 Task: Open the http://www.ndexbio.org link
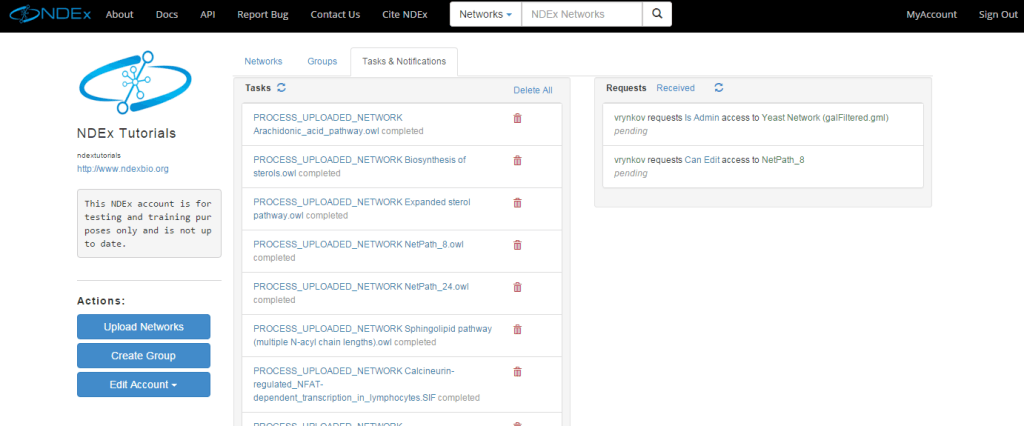click(123, 169)
